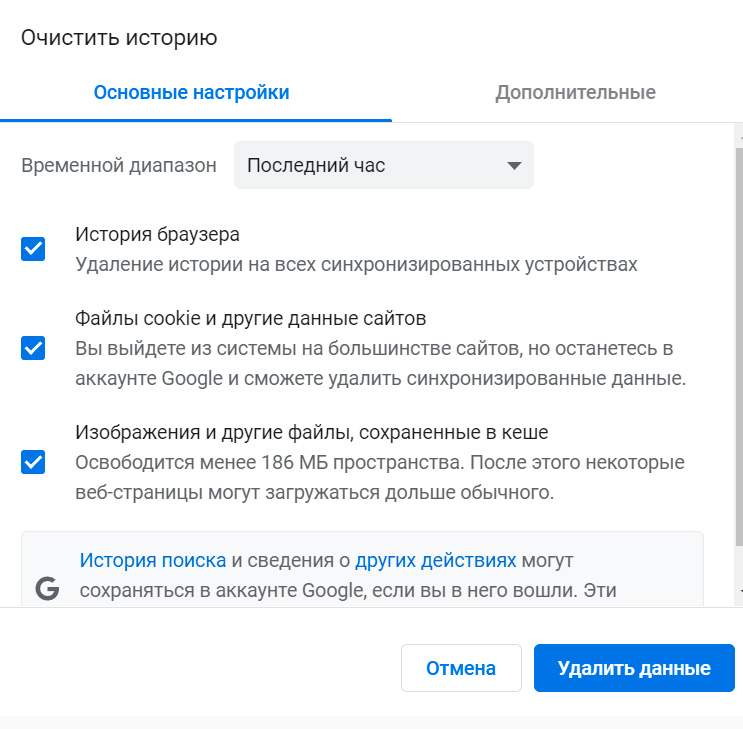
Task: Disable the cached images checkbox
Action: tap(33, 462)
